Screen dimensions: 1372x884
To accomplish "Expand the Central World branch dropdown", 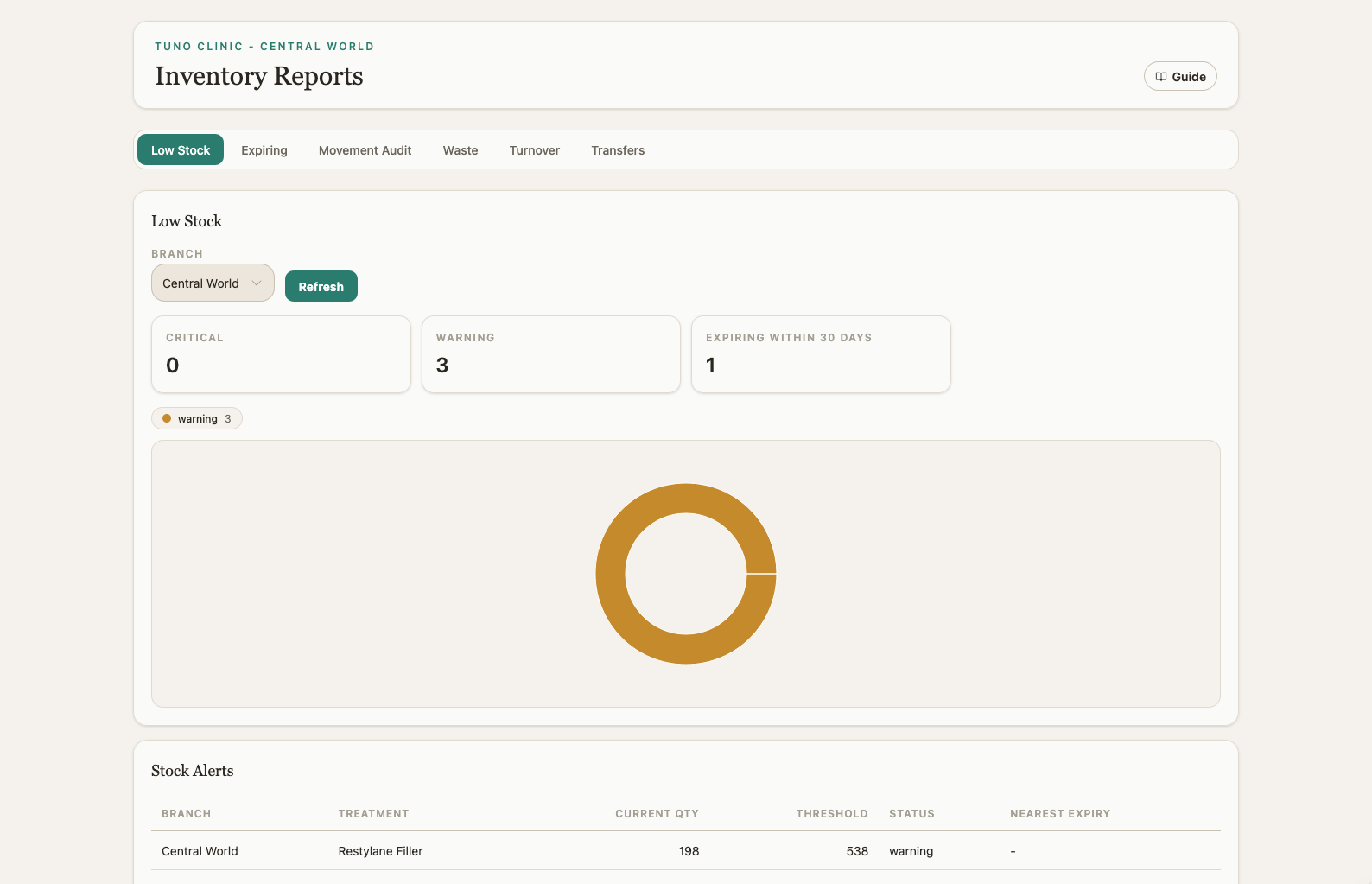I will point(213,283).
